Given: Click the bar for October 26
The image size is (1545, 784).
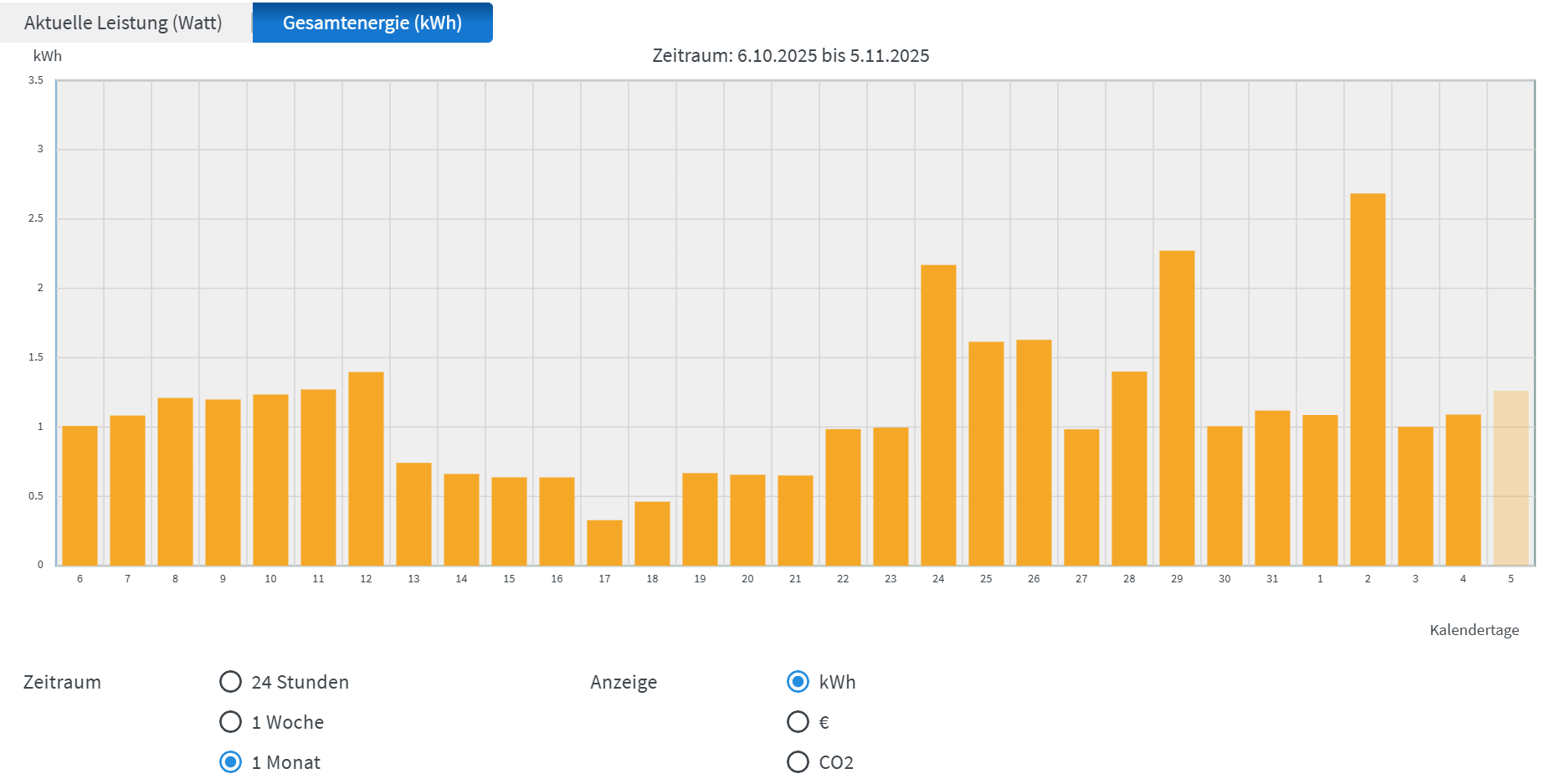Looking at the screenshot, I should pos(1034,453).
